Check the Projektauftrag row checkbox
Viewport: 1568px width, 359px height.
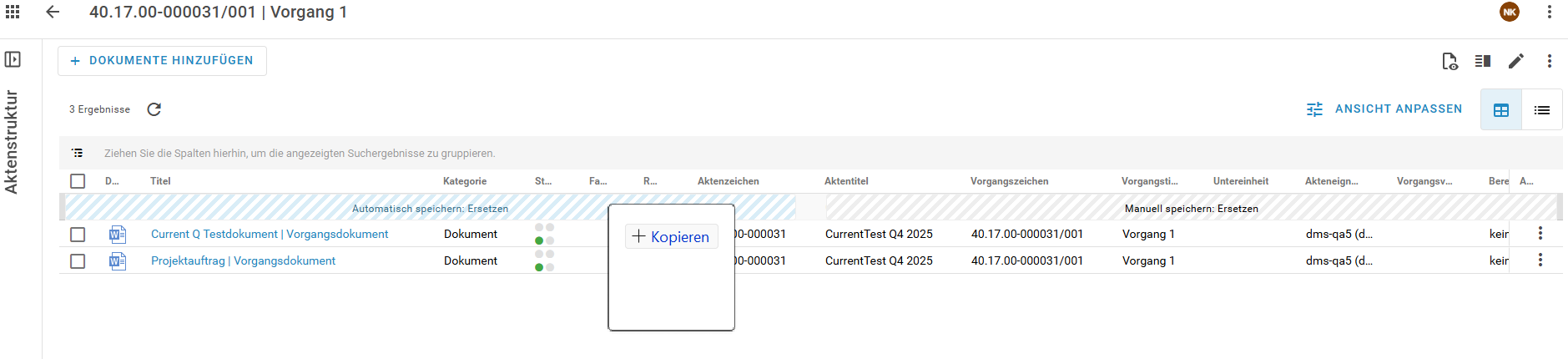[x=78, y=261]
